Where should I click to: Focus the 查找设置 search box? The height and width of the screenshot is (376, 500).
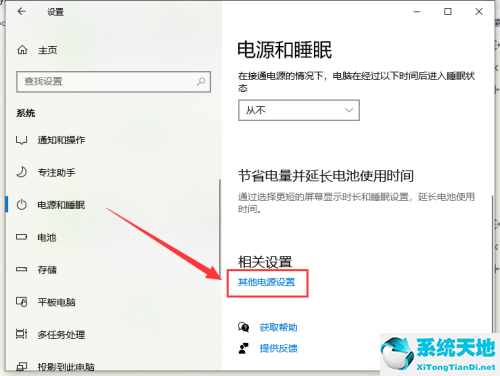pyautogui.click(x=113, y=81)
